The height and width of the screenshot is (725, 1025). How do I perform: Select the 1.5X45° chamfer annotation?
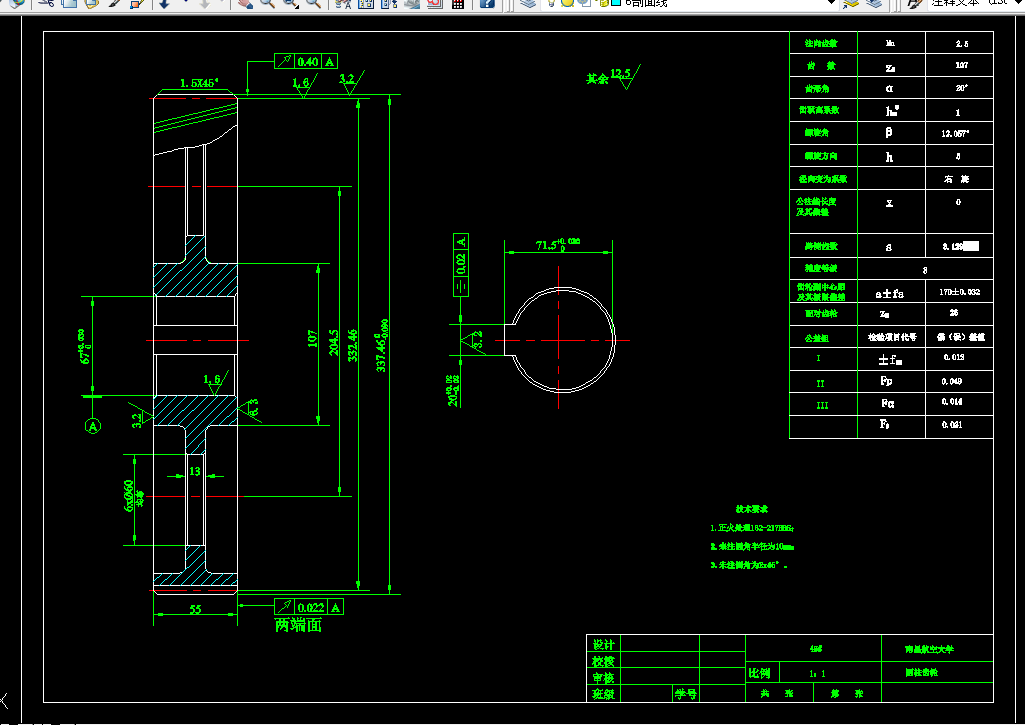(x=199, y=83)
